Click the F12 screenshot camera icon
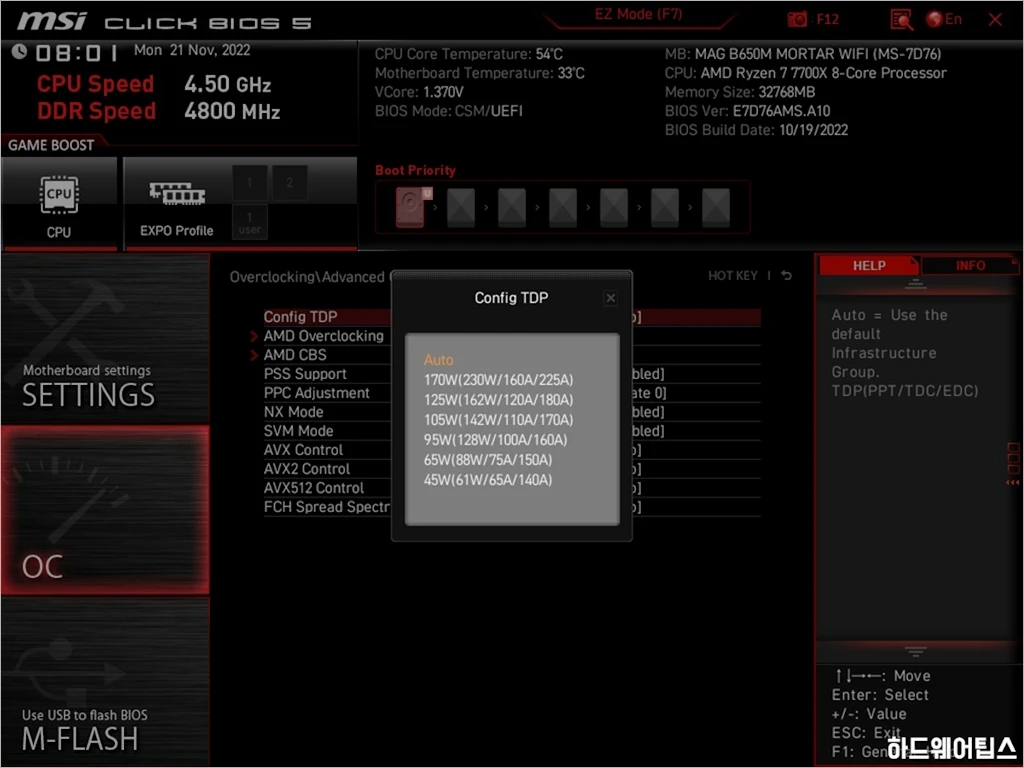Screen dimensions: 1024x768 click(x=797, y=20)
